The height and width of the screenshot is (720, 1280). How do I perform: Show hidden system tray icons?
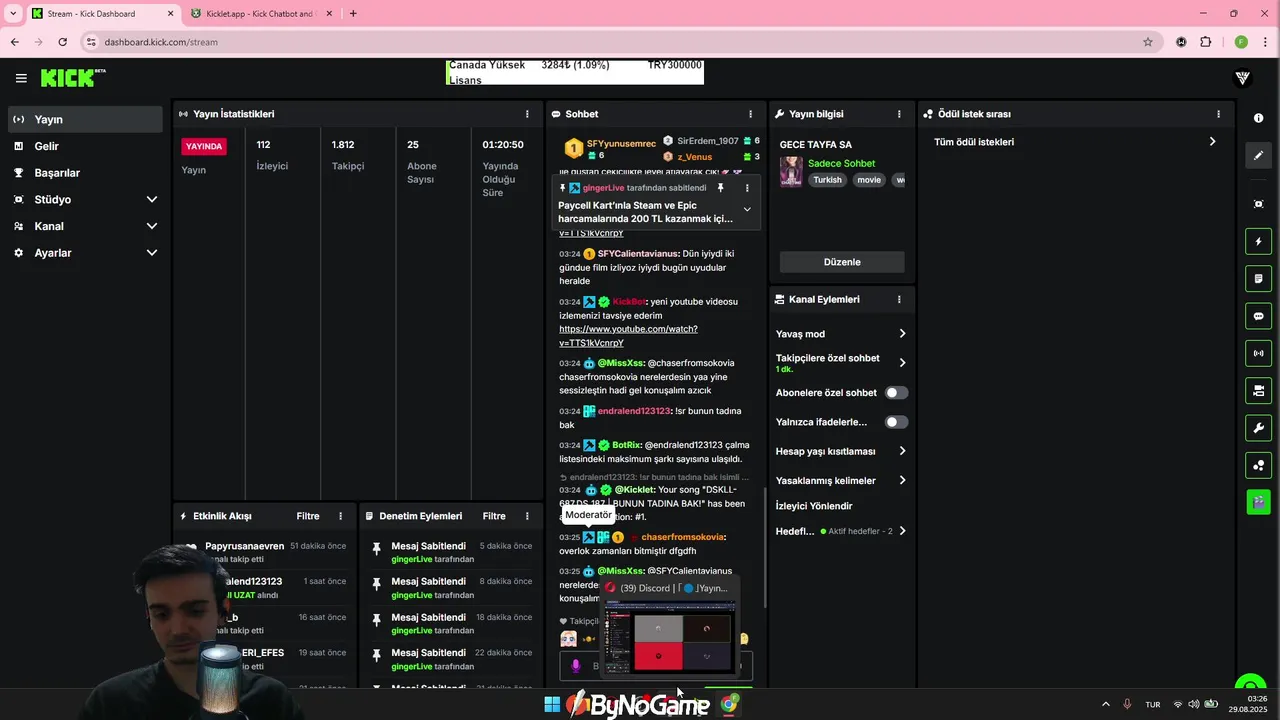coord(1105,704)
